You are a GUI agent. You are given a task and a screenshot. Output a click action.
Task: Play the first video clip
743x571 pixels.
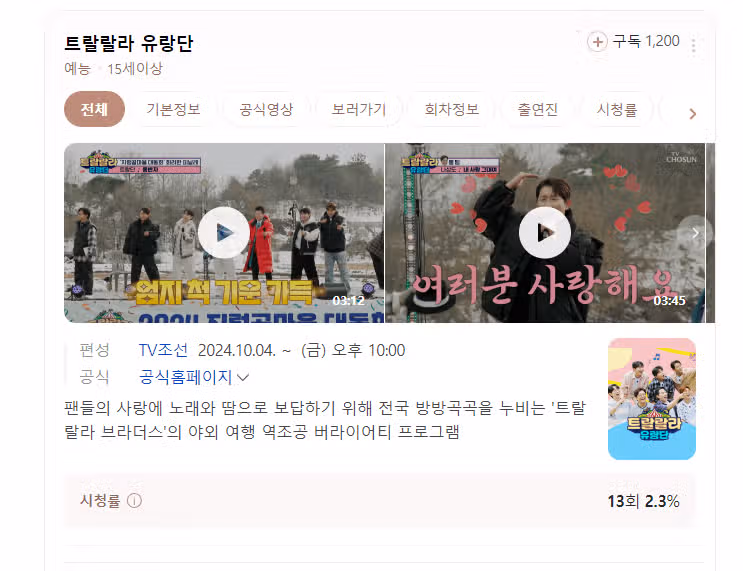point(224,233)
